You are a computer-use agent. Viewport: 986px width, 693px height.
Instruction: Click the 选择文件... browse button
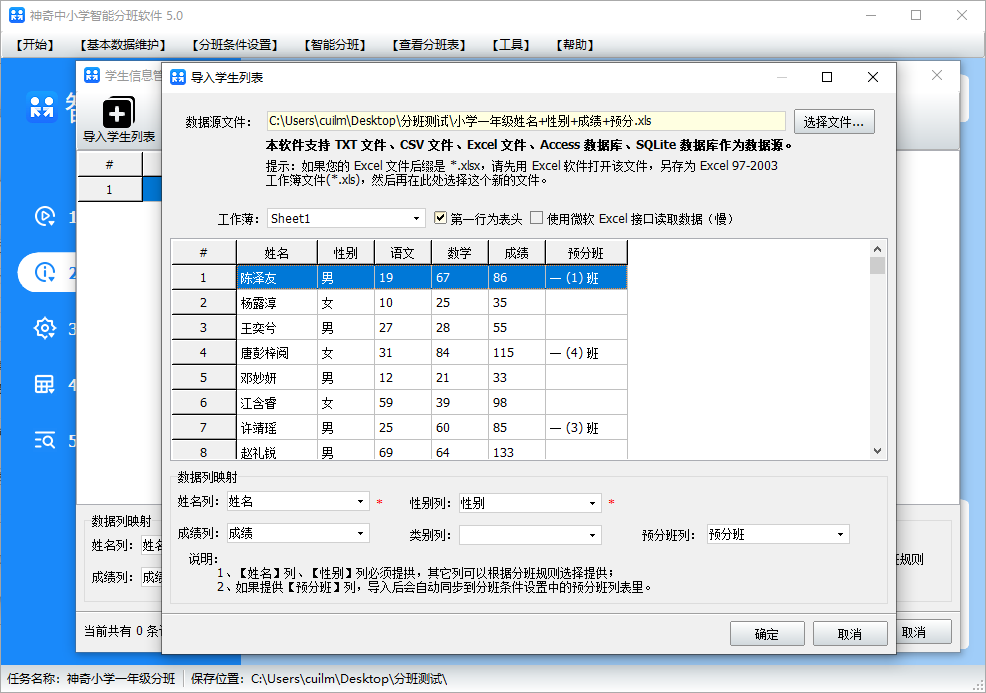pyautogui.click(x=834, y=122)
